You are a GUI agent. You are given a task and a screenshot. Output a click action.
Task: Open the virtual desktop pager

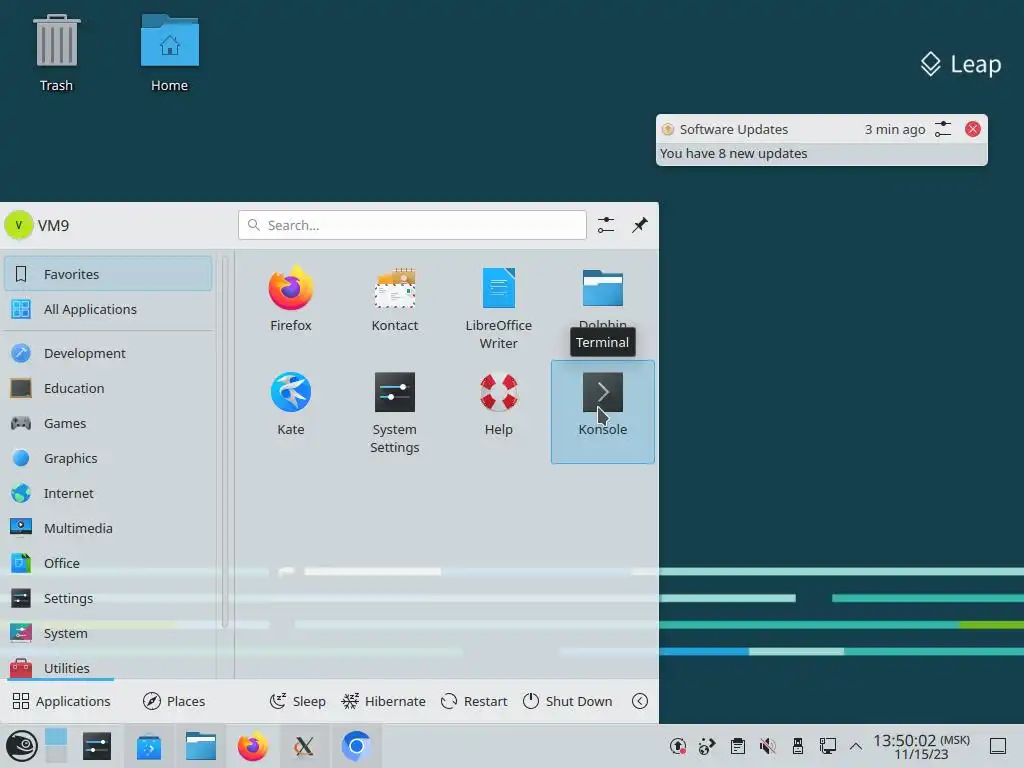tap(56, 745)
